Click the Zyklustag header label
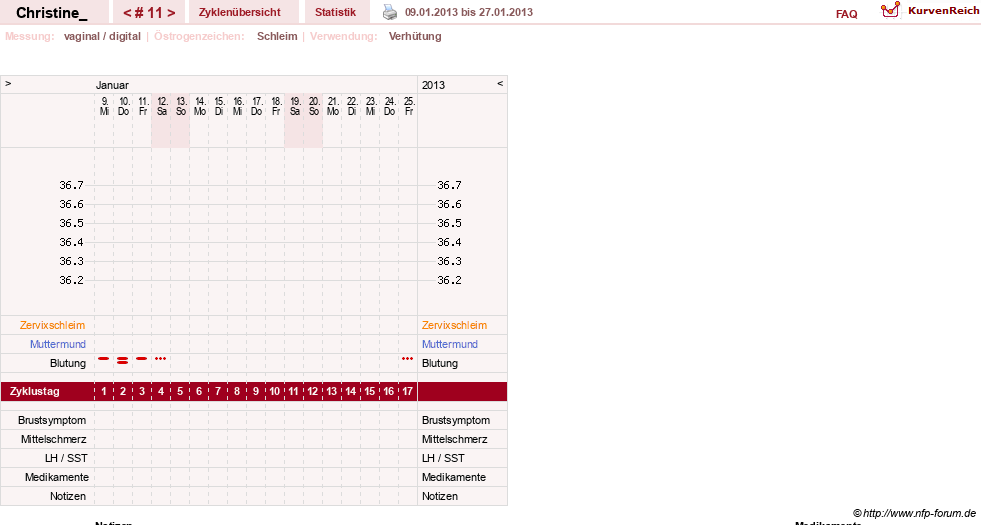This screenshot has width=981, height=525. (x=34, y=392)
